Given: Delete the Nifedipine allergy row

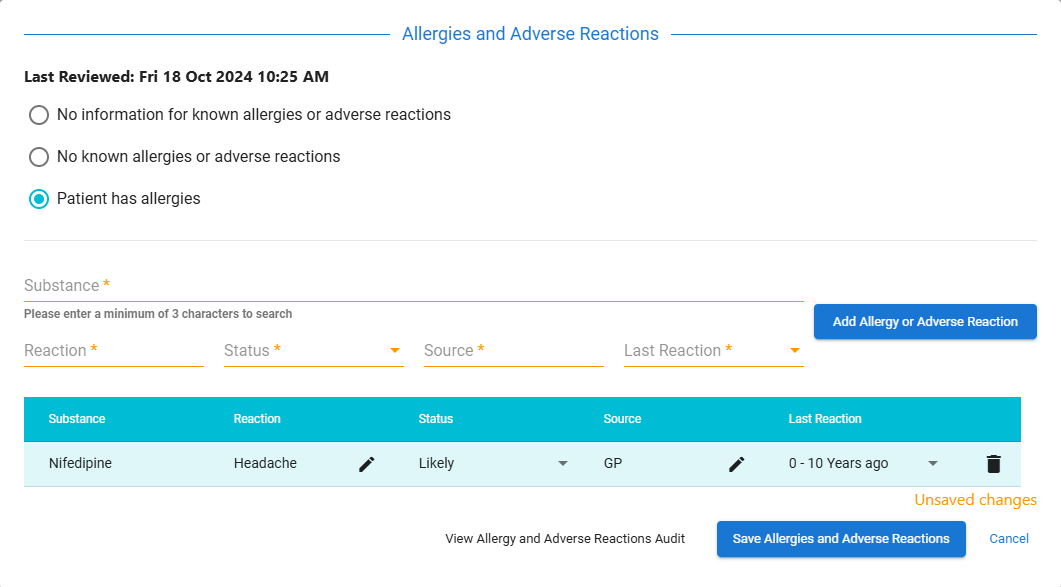Looking at the screenshot, I should (x=993, y=464).
